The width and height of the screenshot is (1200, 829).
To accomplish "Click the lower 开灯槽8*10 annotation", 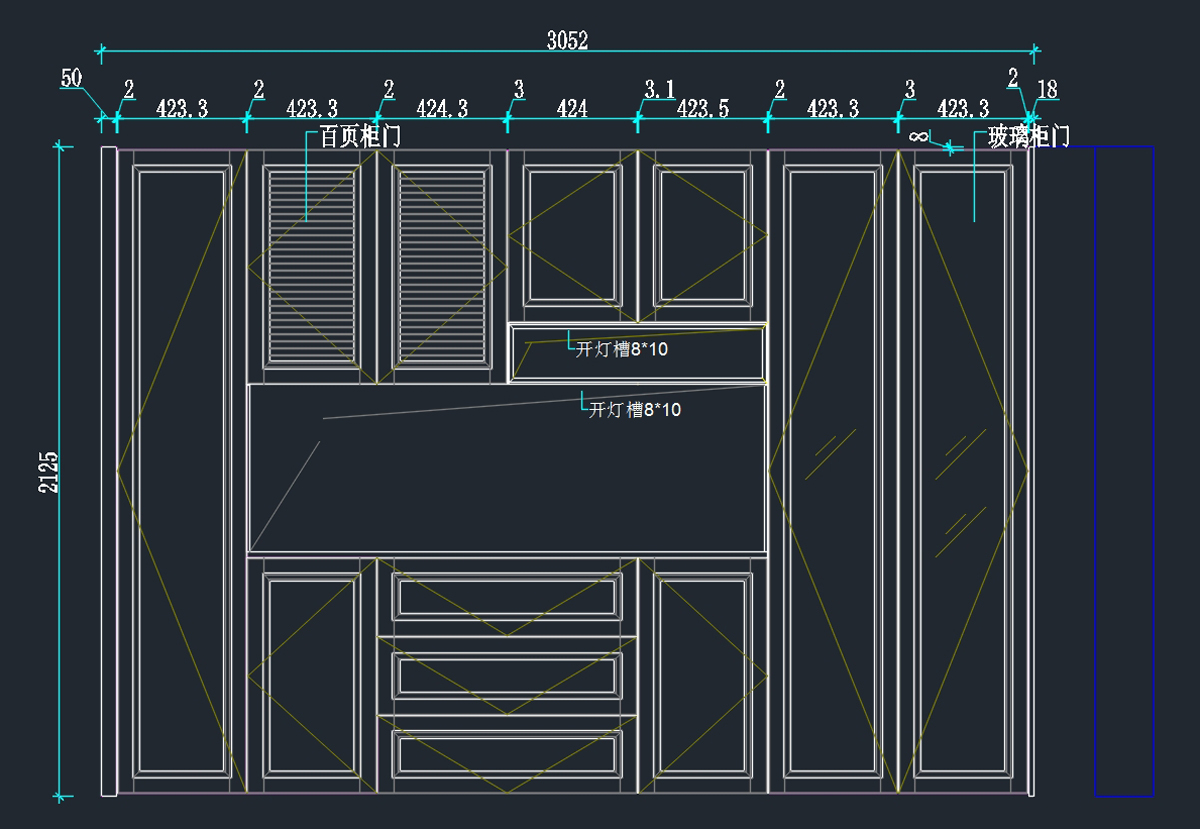I will coord(635,410).
